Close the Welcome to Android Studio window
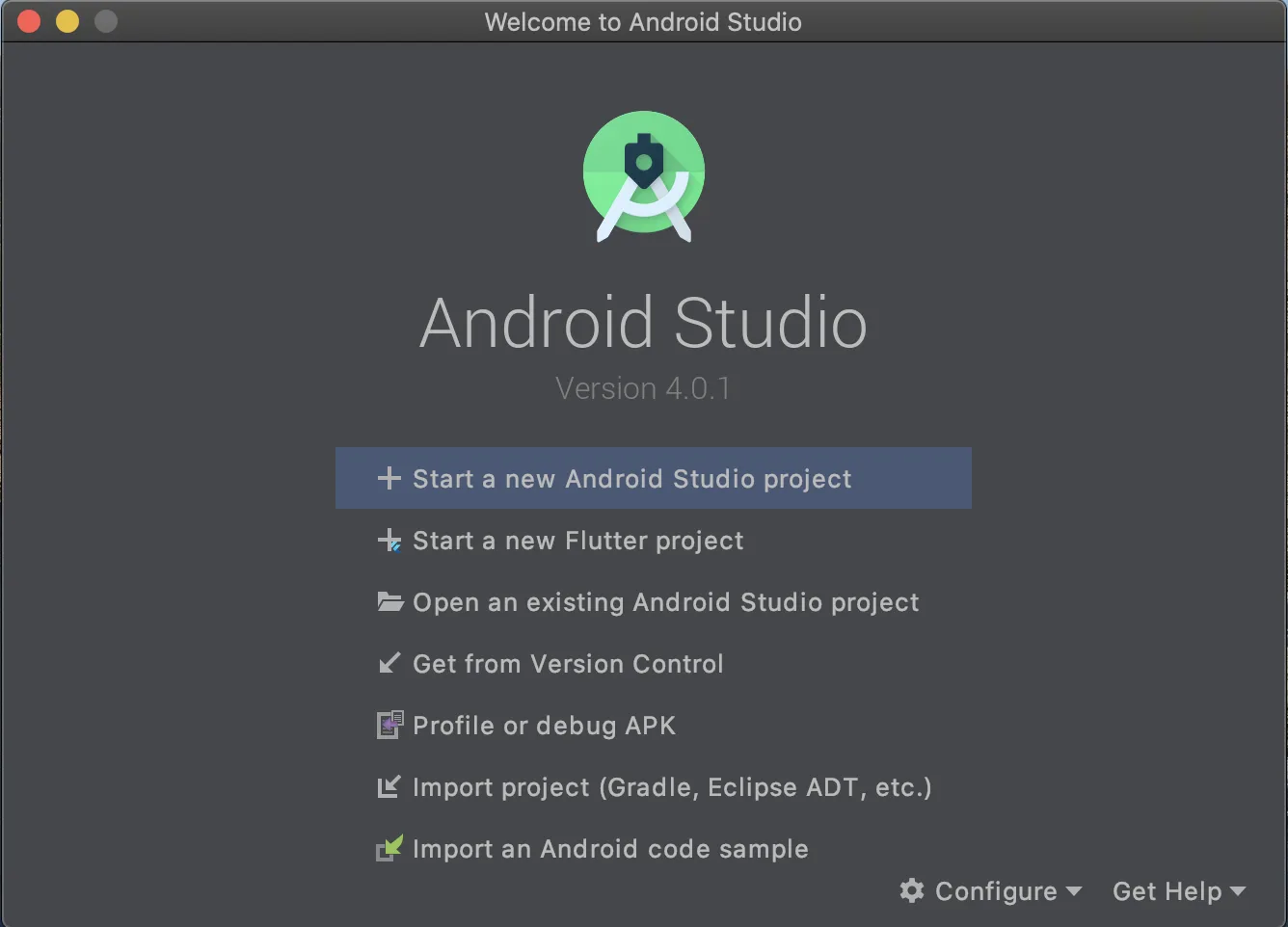 coord(29,21)
